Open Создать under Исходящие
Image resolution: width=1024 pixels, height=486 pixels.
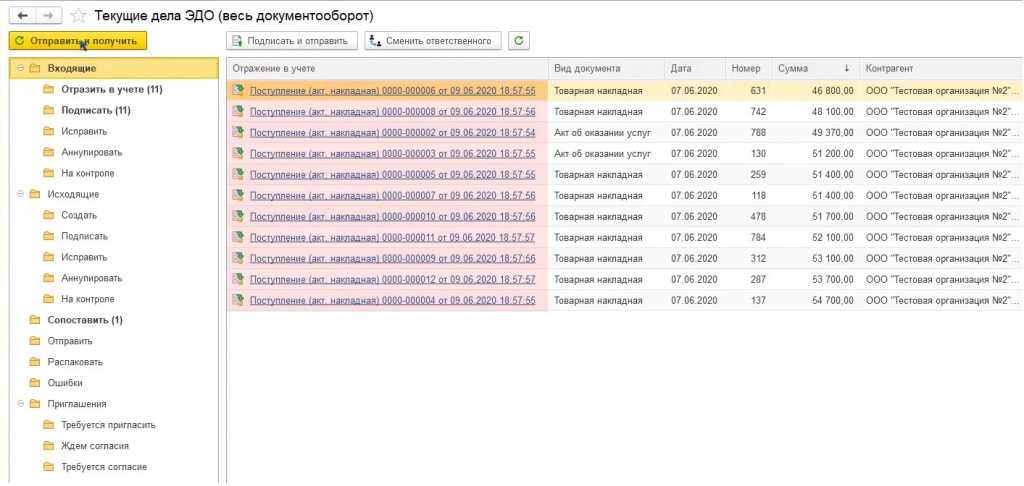coord(79,215)
